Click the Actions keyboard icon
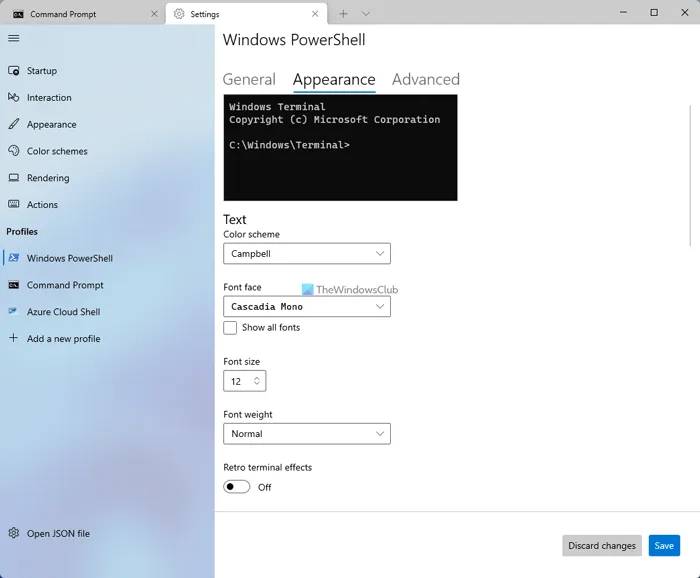700x578 pixels. pos(14,204)
